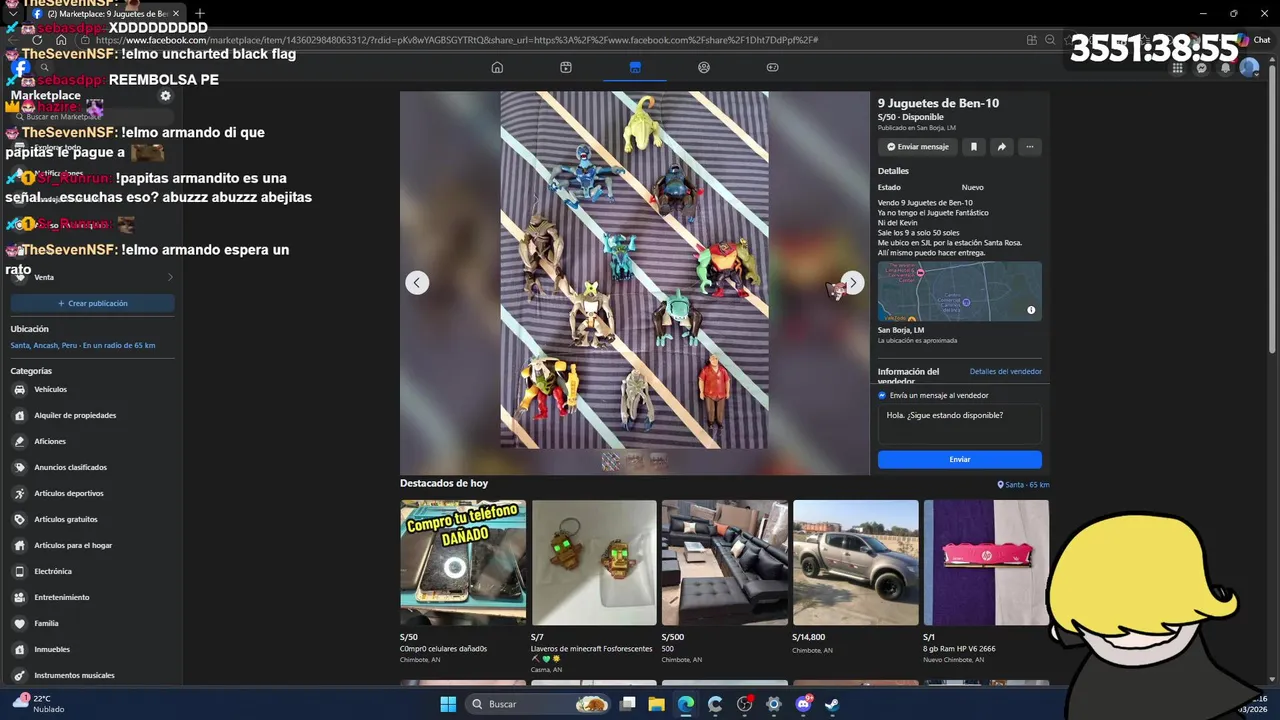Open the Messenger icon in header

click(x=1202, y=68)
